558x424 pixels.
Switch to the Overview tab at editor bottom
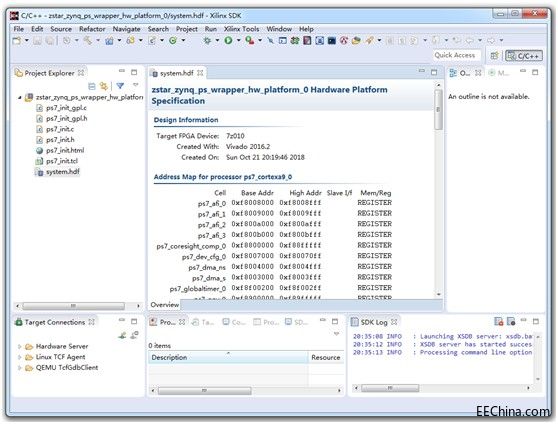(164, 305)
